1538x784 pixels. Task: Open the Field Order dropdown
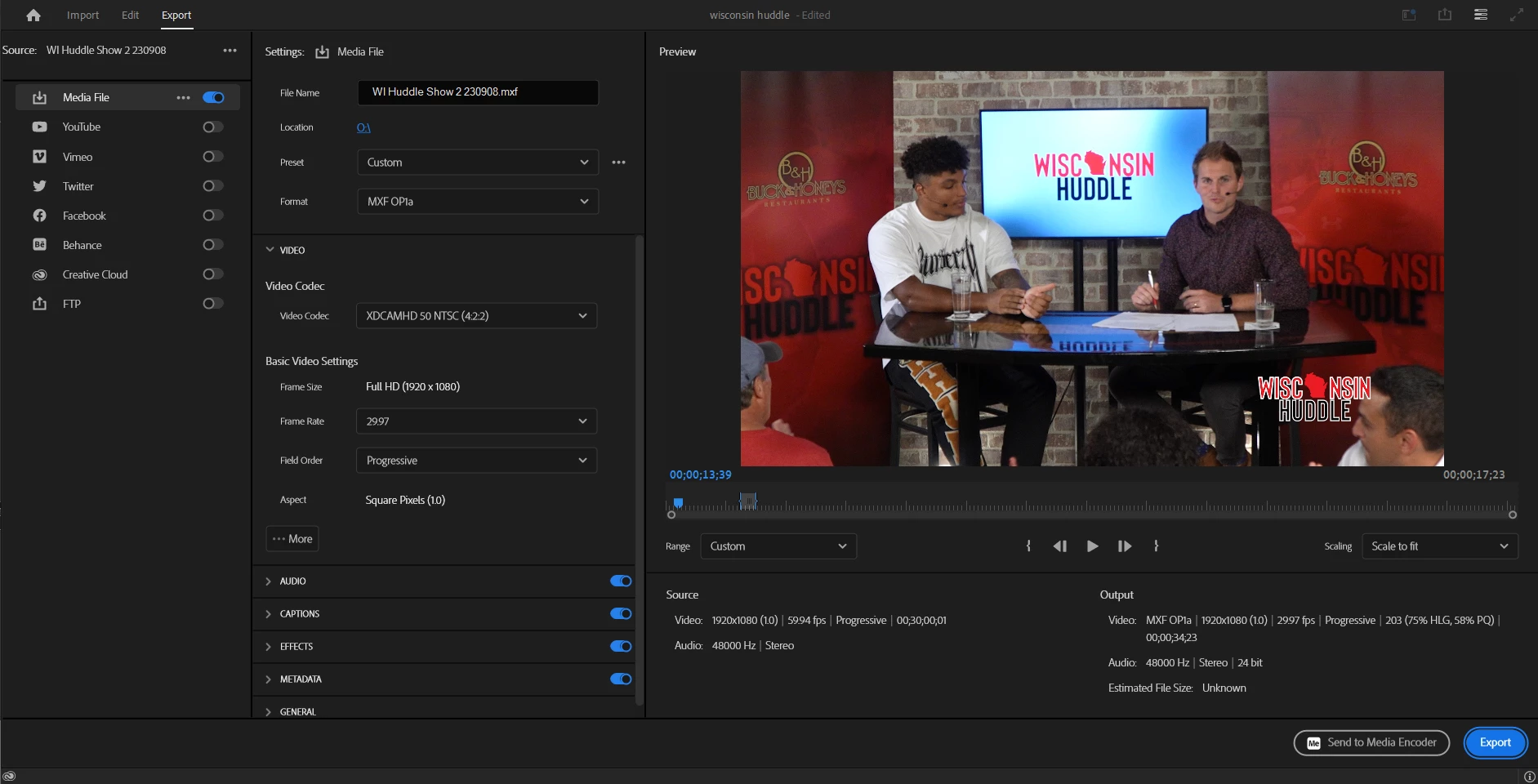click(477, 460)
